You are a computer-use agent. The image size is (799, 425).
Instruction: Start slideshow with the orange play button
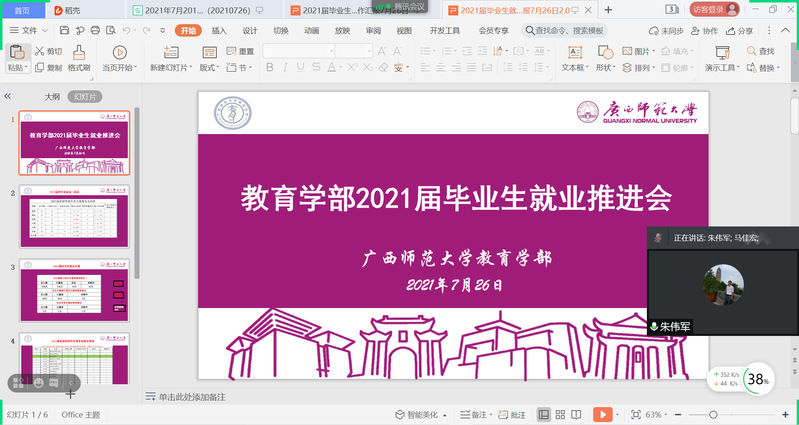coord(603,414)
